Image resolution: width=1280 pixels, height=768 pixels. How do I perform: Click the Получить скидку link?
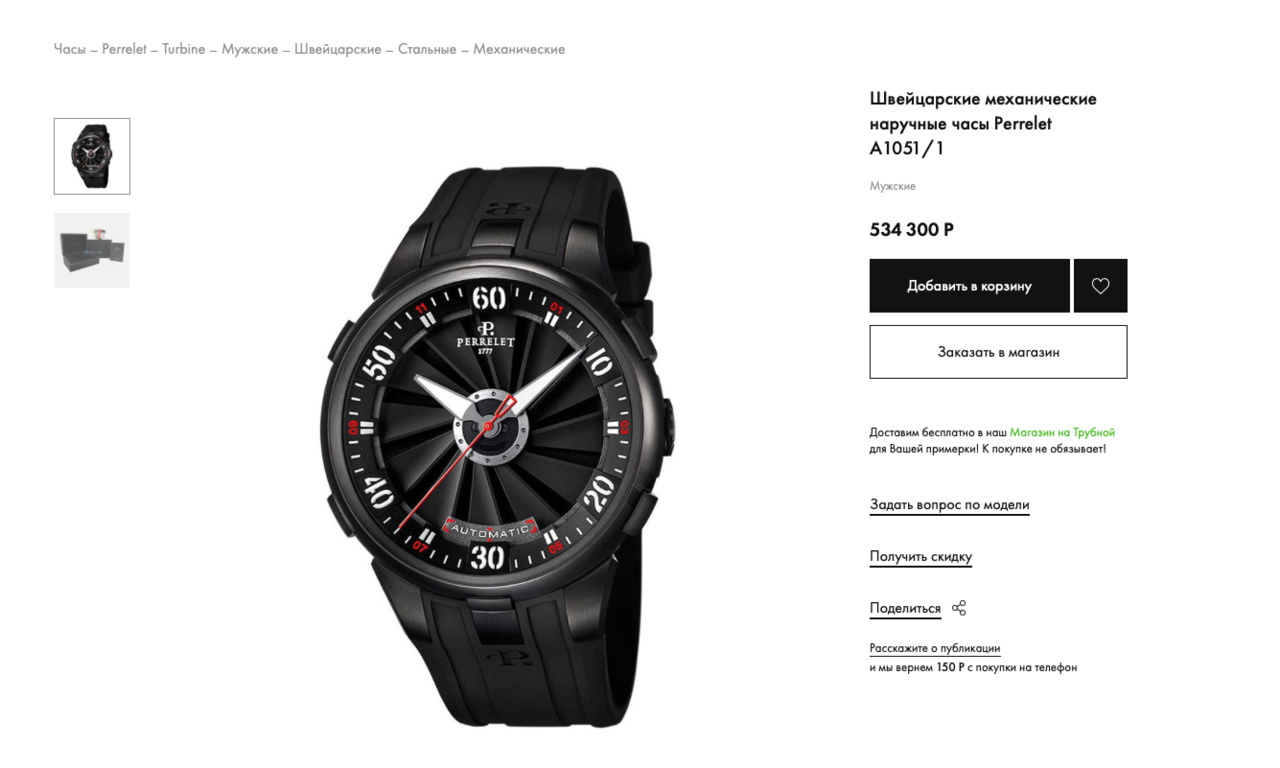(920, 557)
